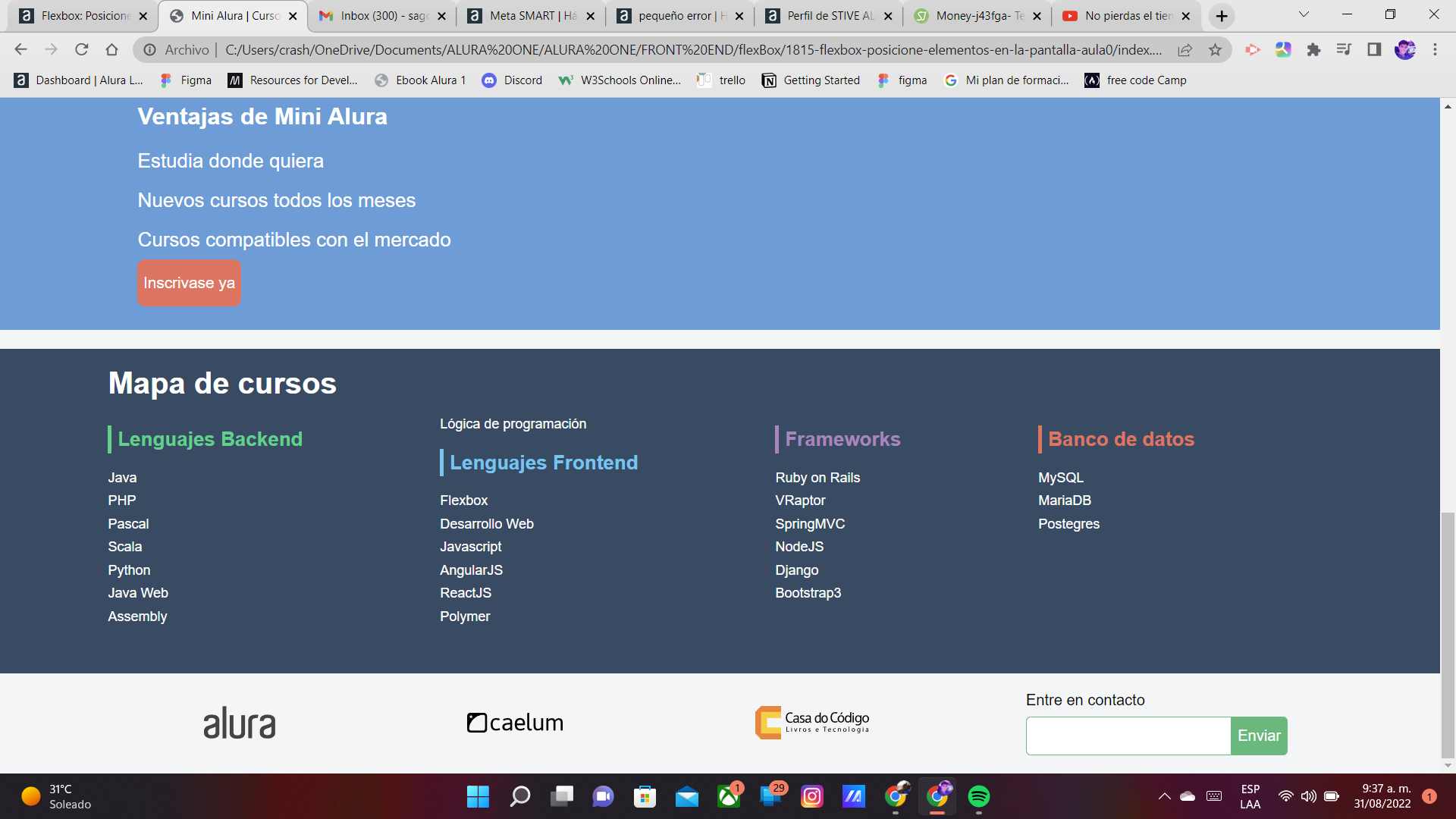Click the caelum logo in footer

[x=515, y=723]
